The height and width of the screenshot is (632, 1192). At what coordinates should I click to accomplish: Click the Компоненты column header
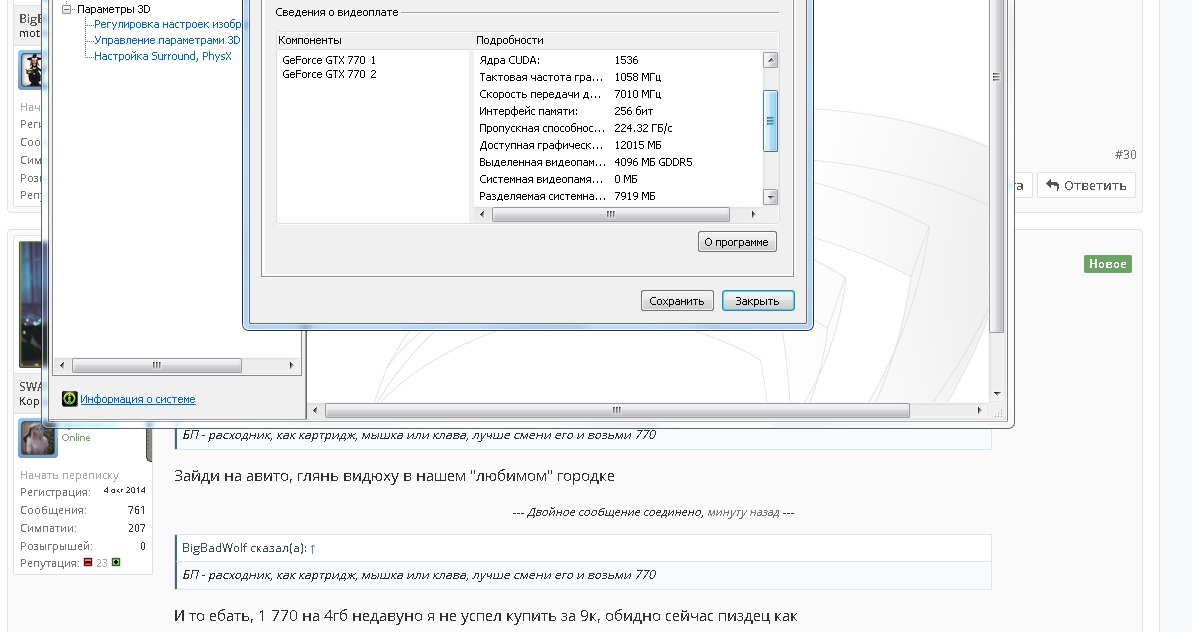pos(309,40)
